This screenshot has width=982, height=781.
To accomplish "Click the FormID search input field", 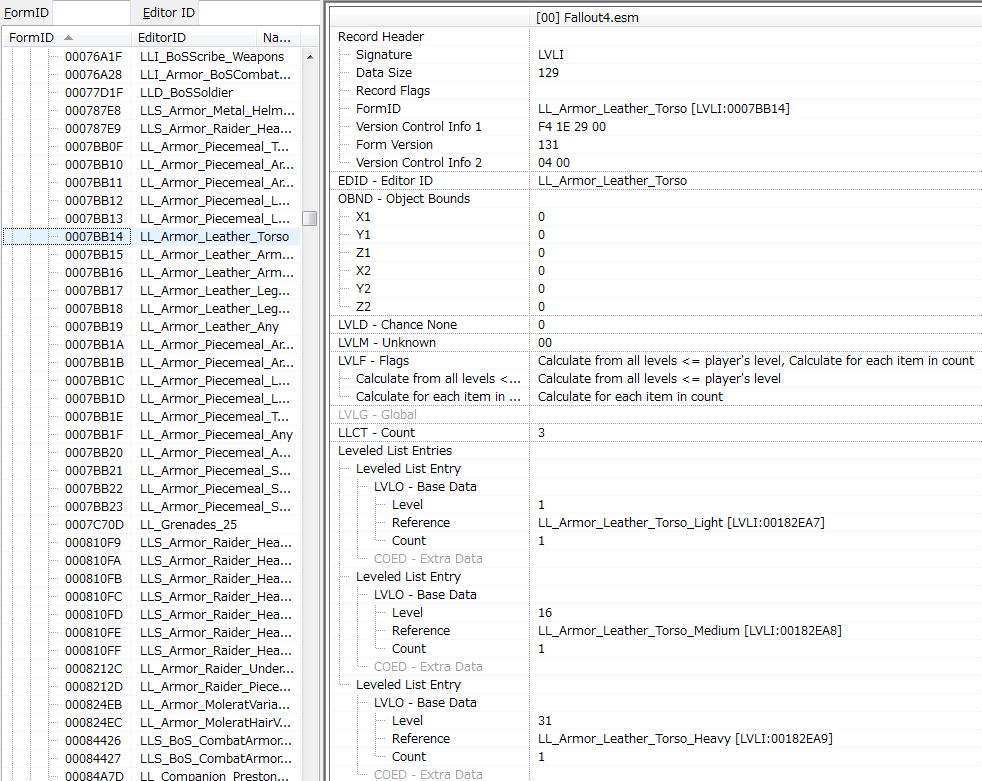I will coord(91,13).
